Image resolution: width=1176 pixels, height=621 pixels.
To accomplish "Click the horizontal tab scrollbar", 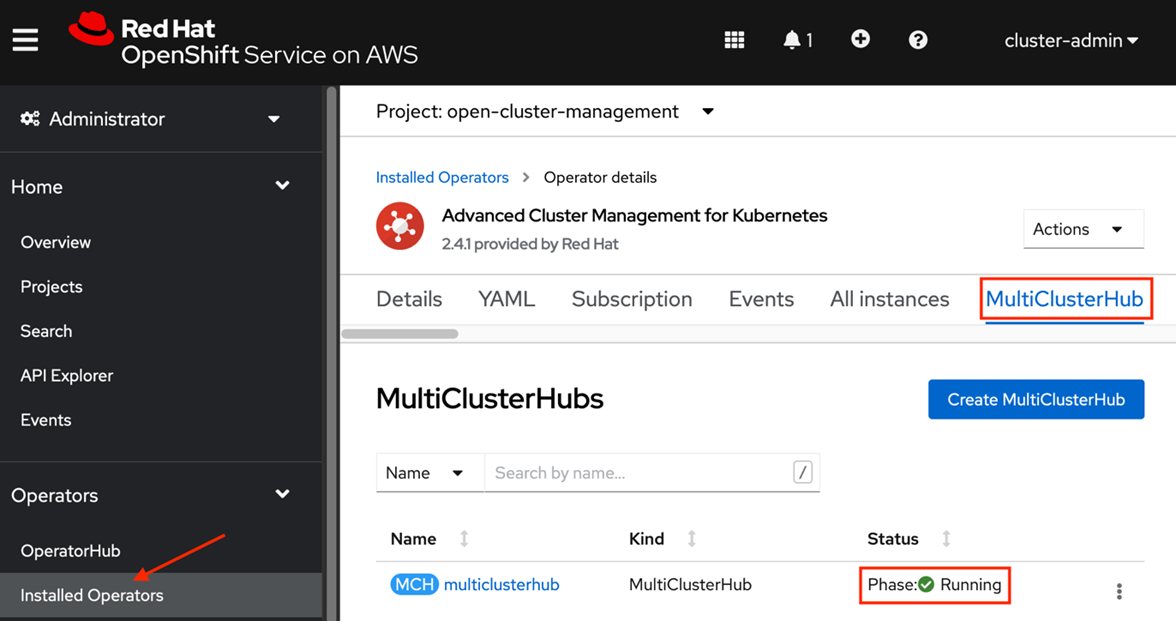I will point(400,334).
